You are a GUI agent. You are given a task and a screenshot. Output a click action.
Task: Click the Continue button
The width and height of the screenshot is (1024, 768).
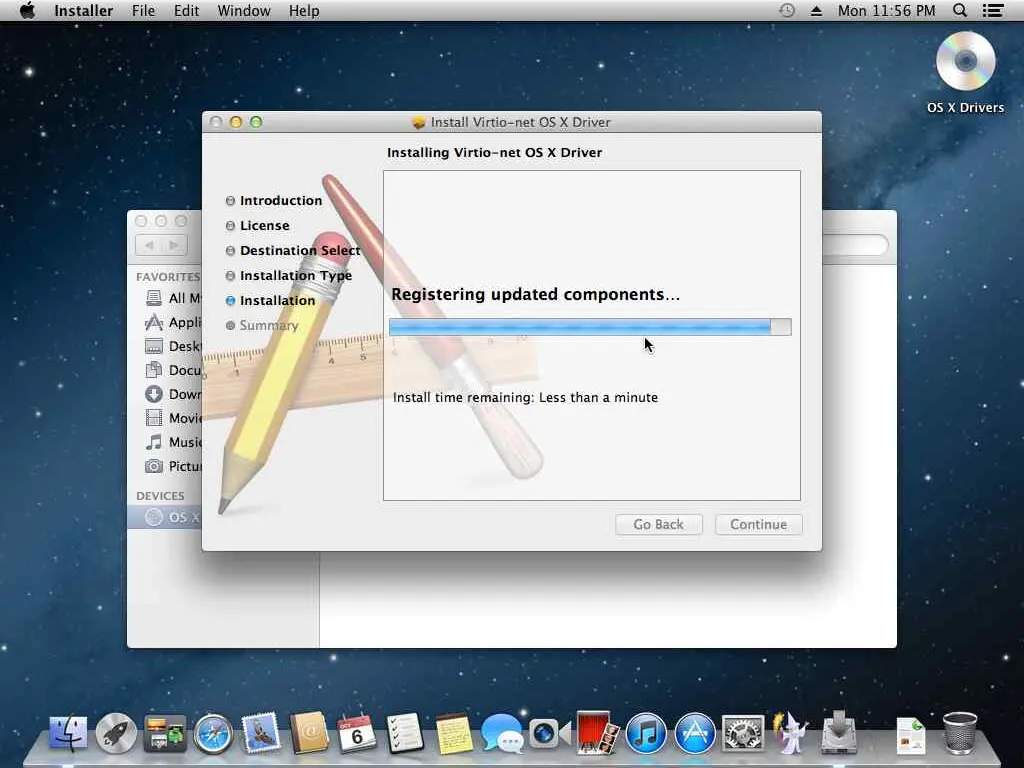(x=758, y=524)
